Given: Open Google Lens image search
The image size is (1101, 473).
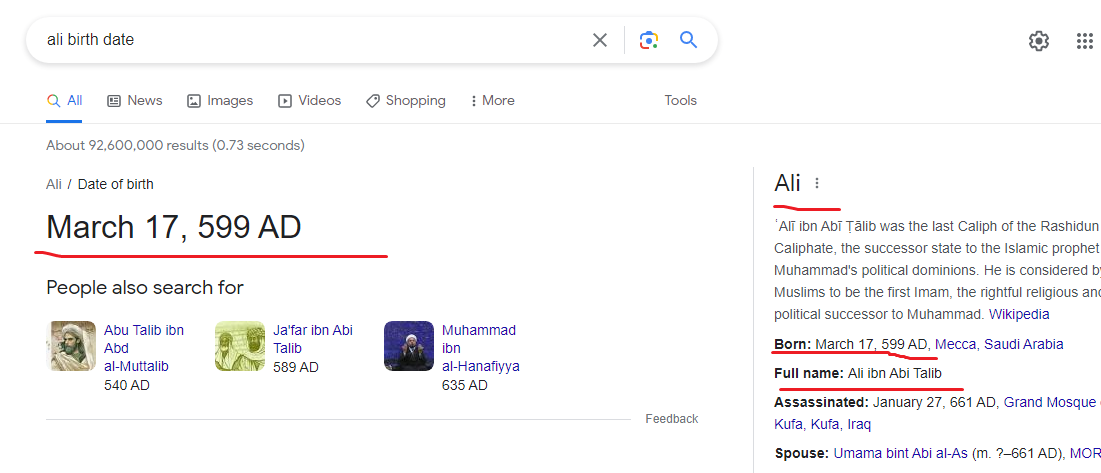Looking at the screenshot, I should click(649, 40).
